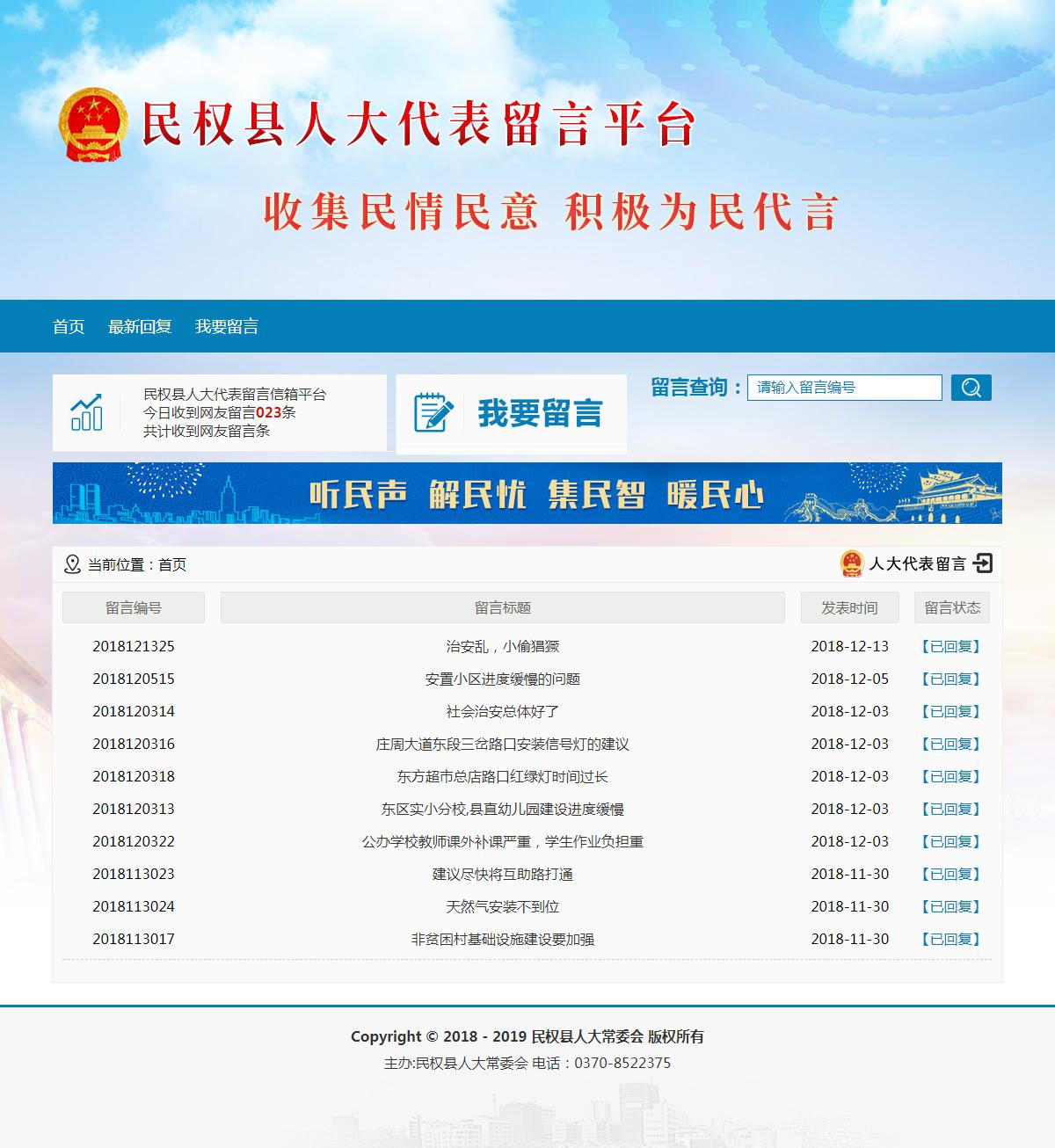This screenshot has height=1148, width=1055.
Task: Click the notepad-and-pen 我要留言 icon
Action: pyautogui.click(x=430, y=411)
